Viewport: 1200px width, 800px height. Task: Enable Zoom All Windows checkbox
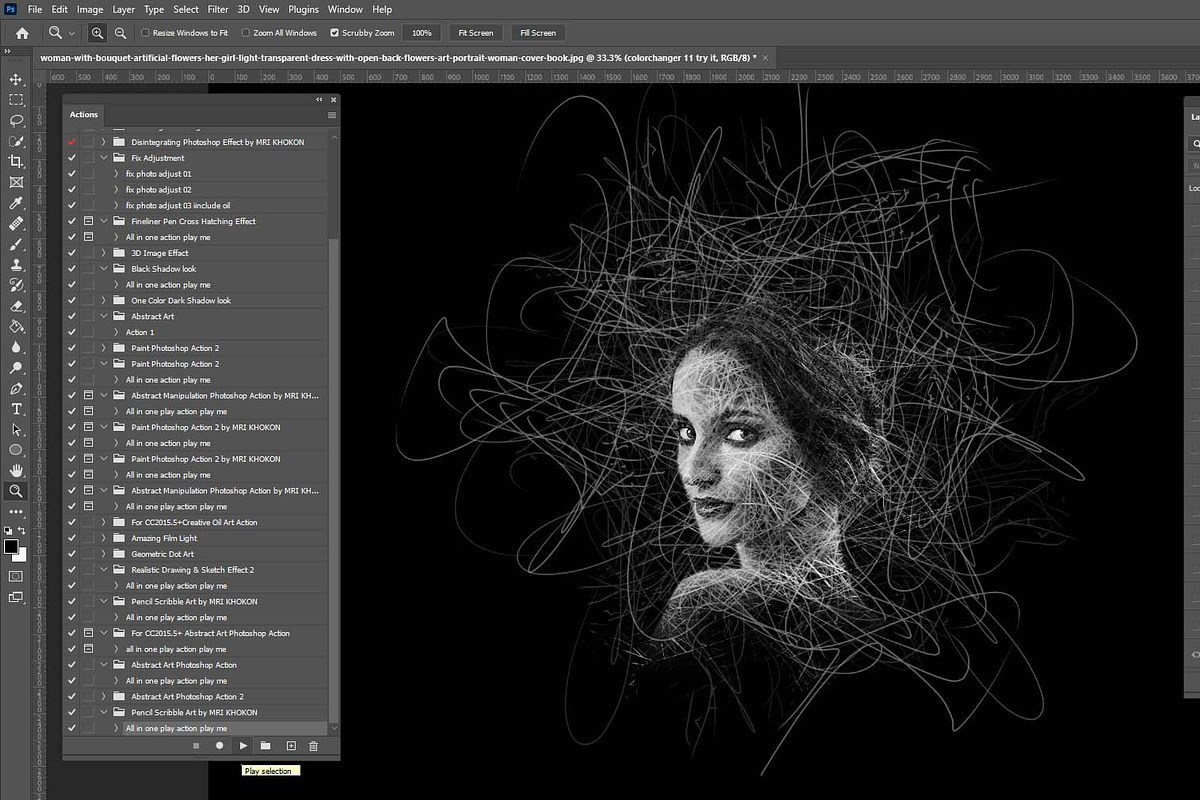(x=246, y=33)
